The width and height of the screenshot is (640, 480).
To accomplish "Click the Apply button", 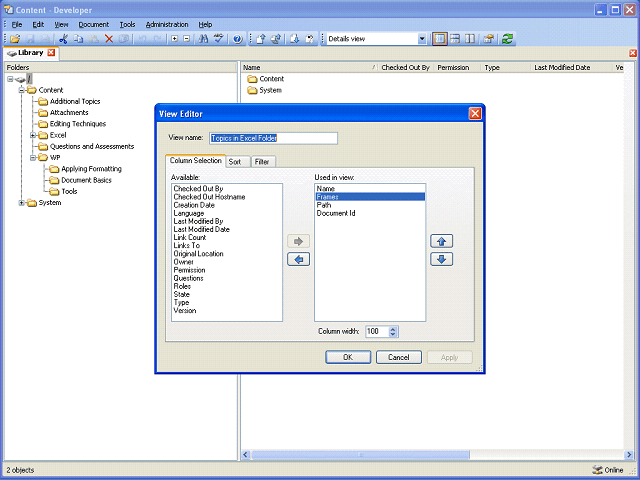I will [x=449, y=357].
